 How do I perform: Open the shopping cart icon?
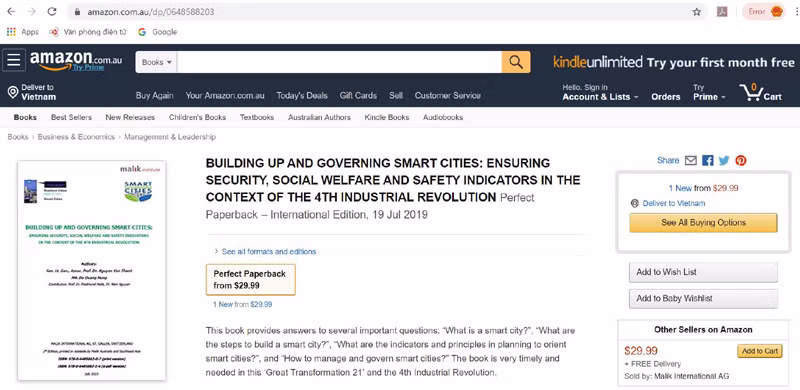click(x=761, y=93)
